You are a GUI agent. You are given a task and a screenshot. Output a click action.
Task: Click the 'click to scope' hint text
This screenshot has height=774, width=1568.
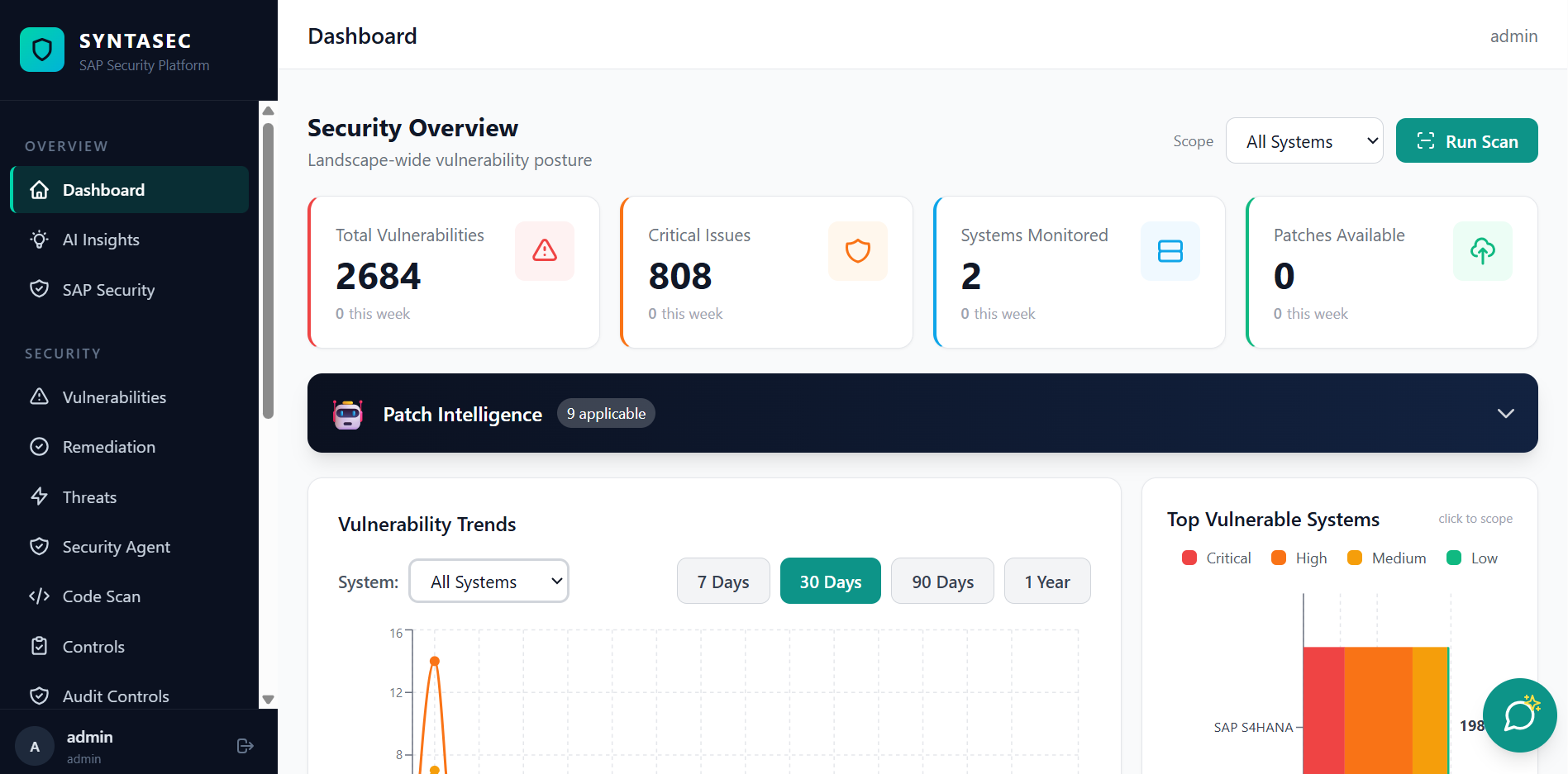click(x=1475, y=519)
